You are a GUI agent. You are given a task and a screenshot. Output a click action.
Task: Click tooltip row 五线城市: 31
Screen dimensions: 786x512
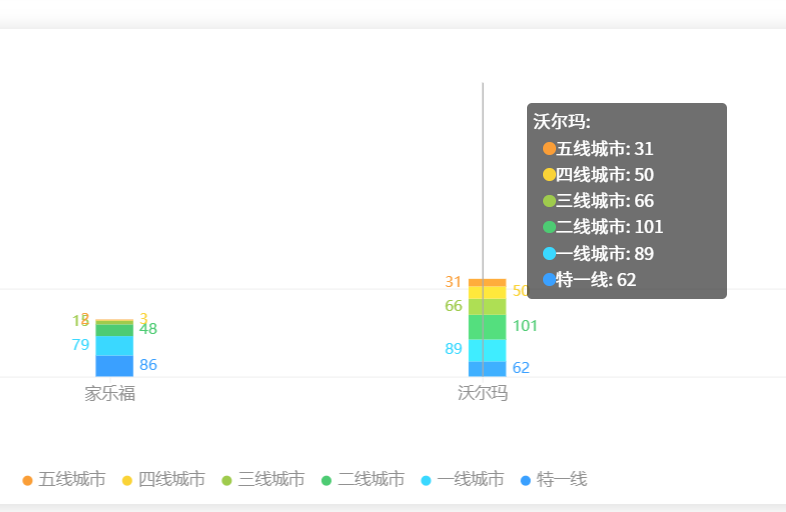tap(598, 149)
